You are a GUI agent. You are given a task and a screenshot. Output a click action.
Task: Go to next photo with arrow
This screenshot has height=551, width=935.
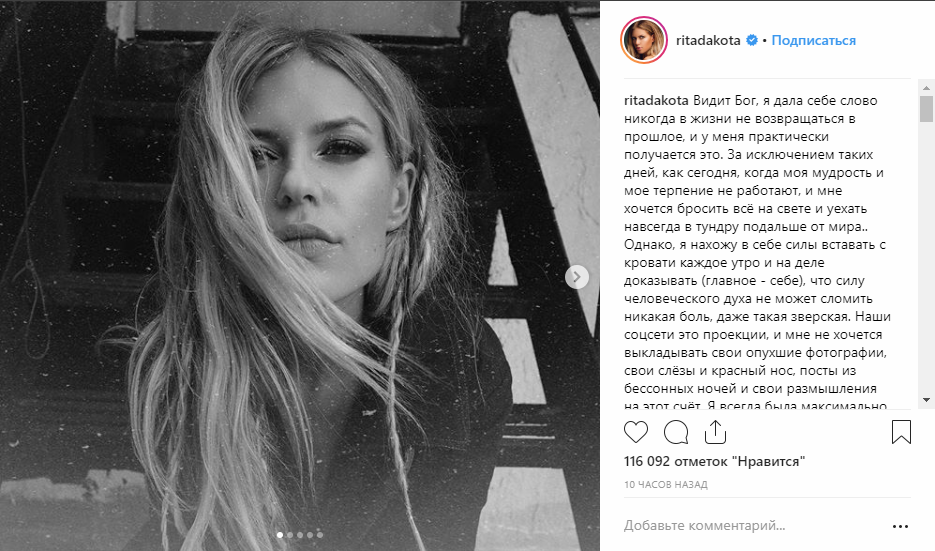tap(577, 277)
